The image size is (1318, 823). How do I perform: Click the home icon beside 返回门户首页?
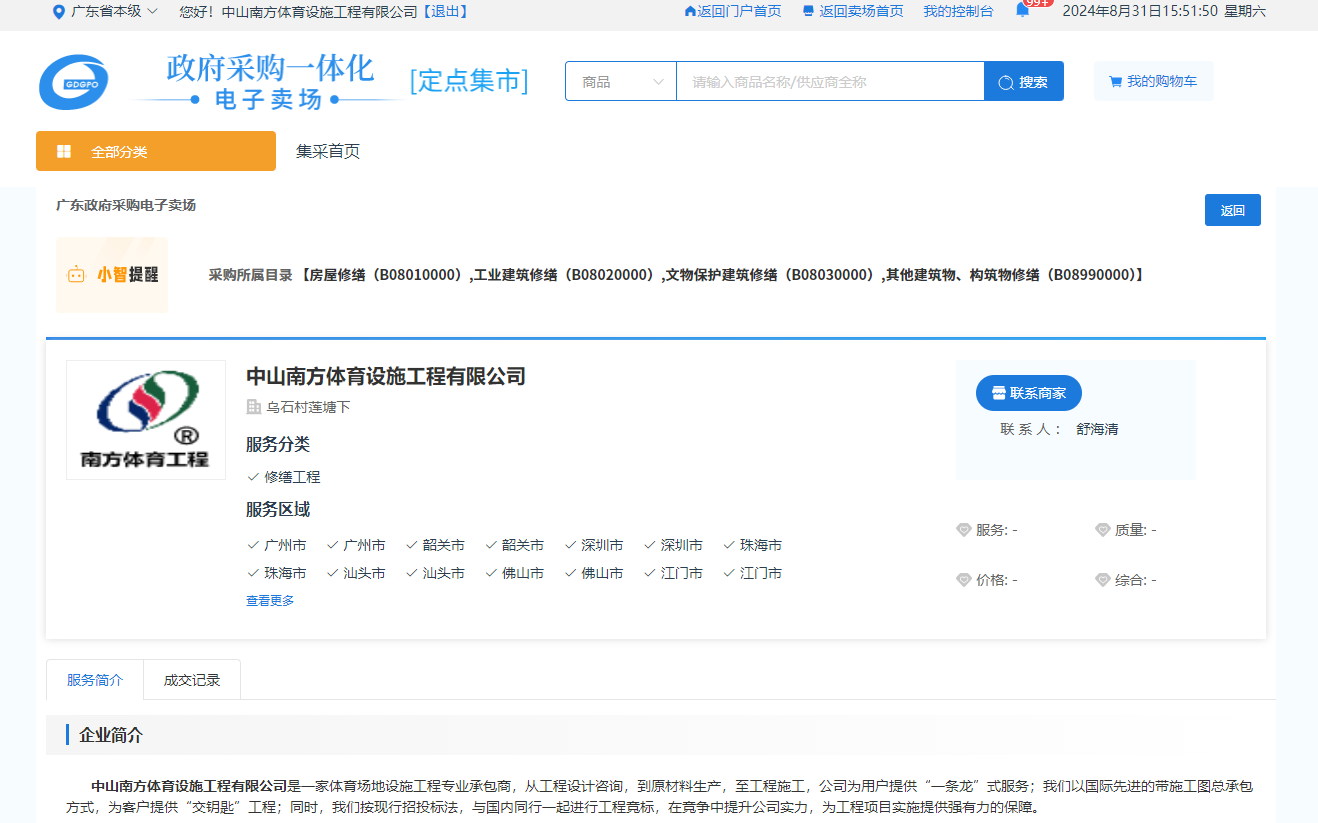point(690,11)
